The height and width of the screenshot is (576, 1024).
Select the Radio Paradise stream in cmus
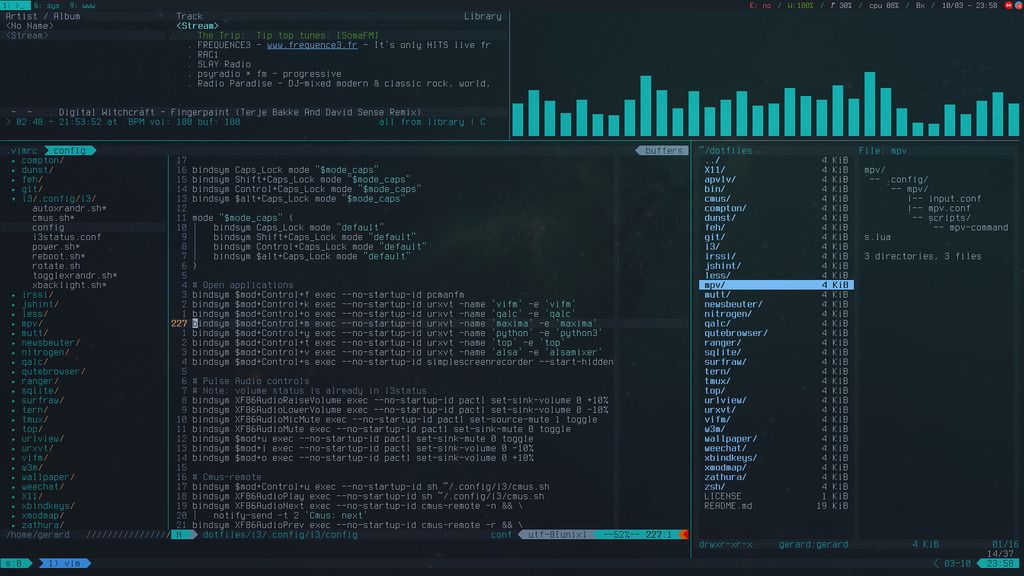(344, 84)
